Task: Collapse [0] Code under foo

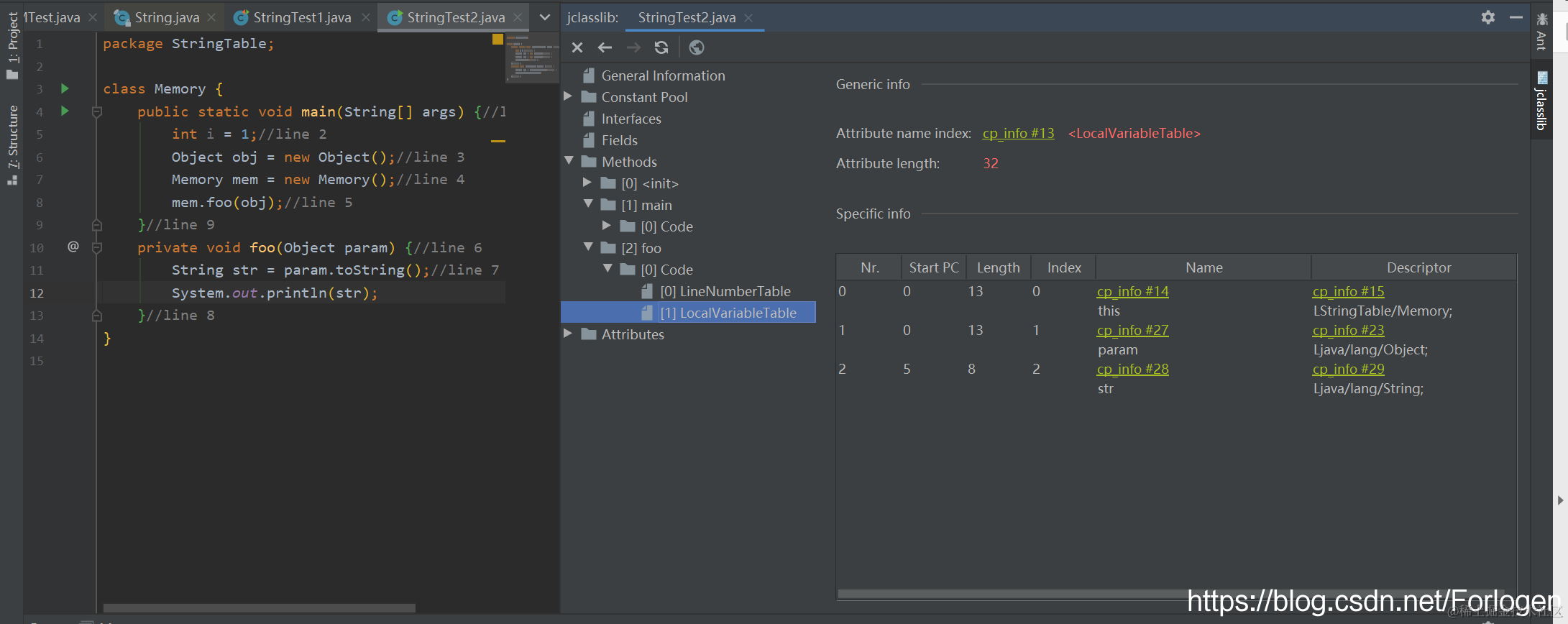Action: click(x=608, y=269)
